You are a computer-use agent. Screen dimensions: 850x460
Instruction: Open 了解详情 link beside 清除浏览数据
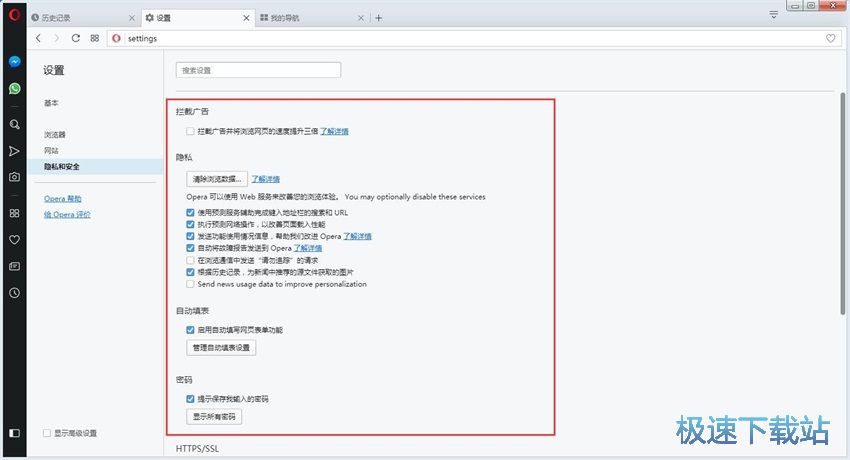[x=266, y=179]
